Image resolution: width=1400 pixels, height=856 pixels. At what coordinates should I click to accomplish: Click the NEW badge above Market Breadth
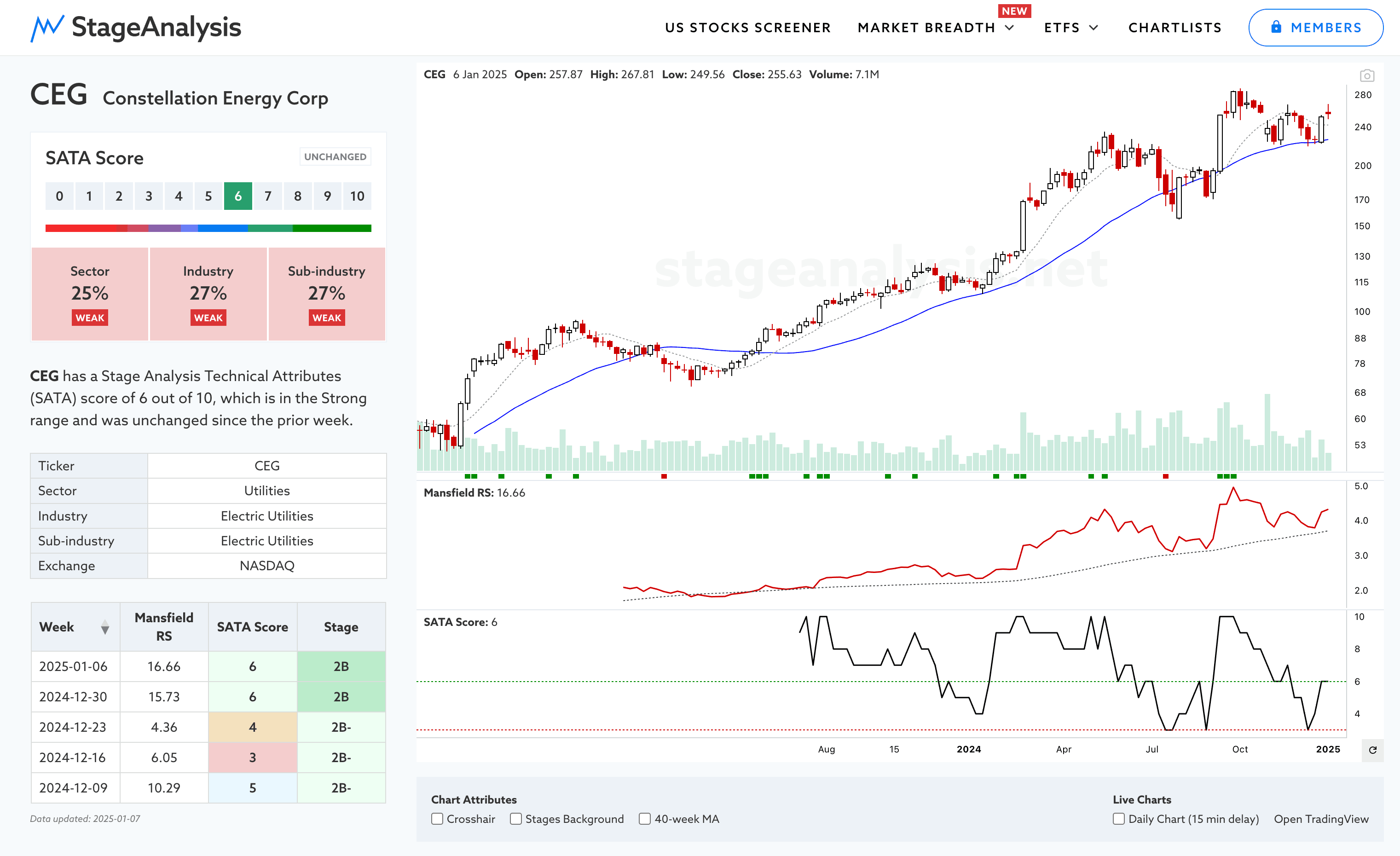coord(1014,11)
